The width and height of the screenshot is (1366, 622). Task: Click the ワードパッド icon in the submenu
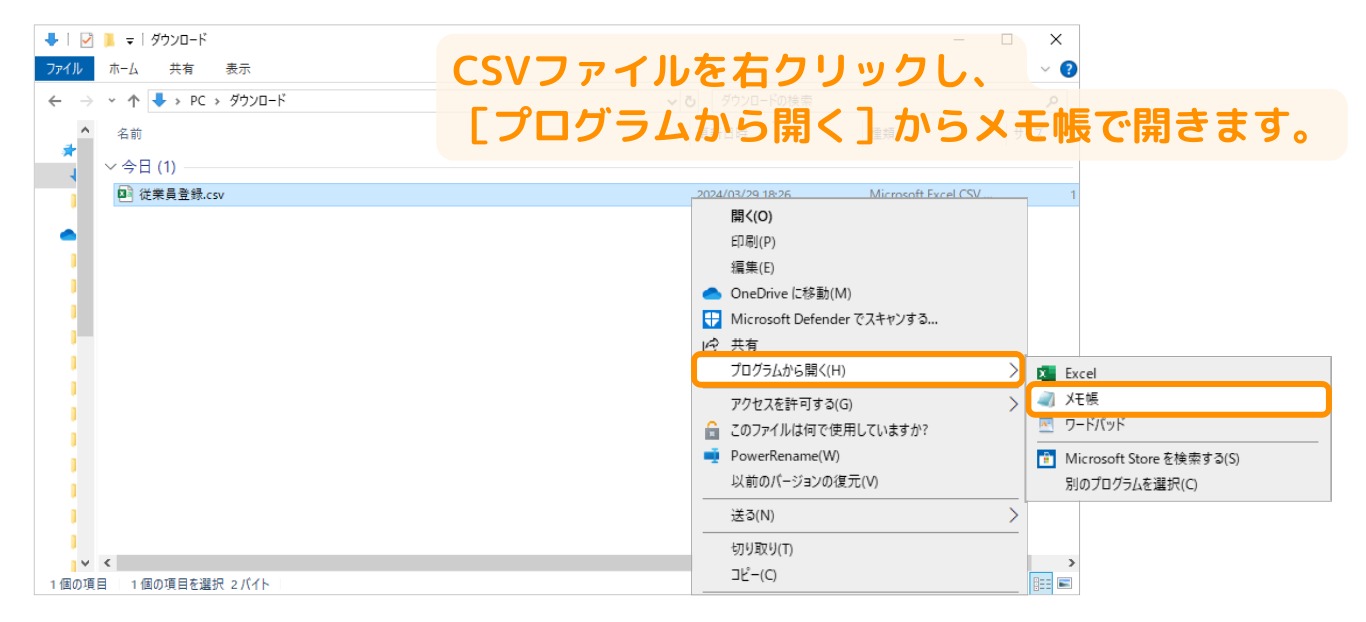1046,424
